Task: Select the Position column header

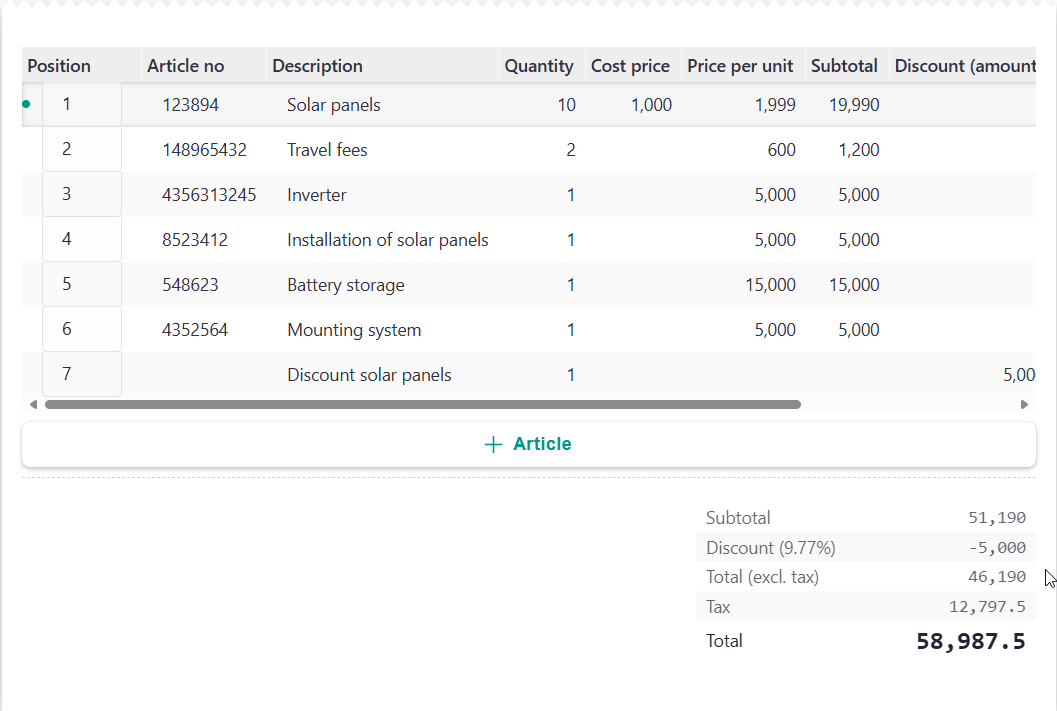Action: point(60,66)
